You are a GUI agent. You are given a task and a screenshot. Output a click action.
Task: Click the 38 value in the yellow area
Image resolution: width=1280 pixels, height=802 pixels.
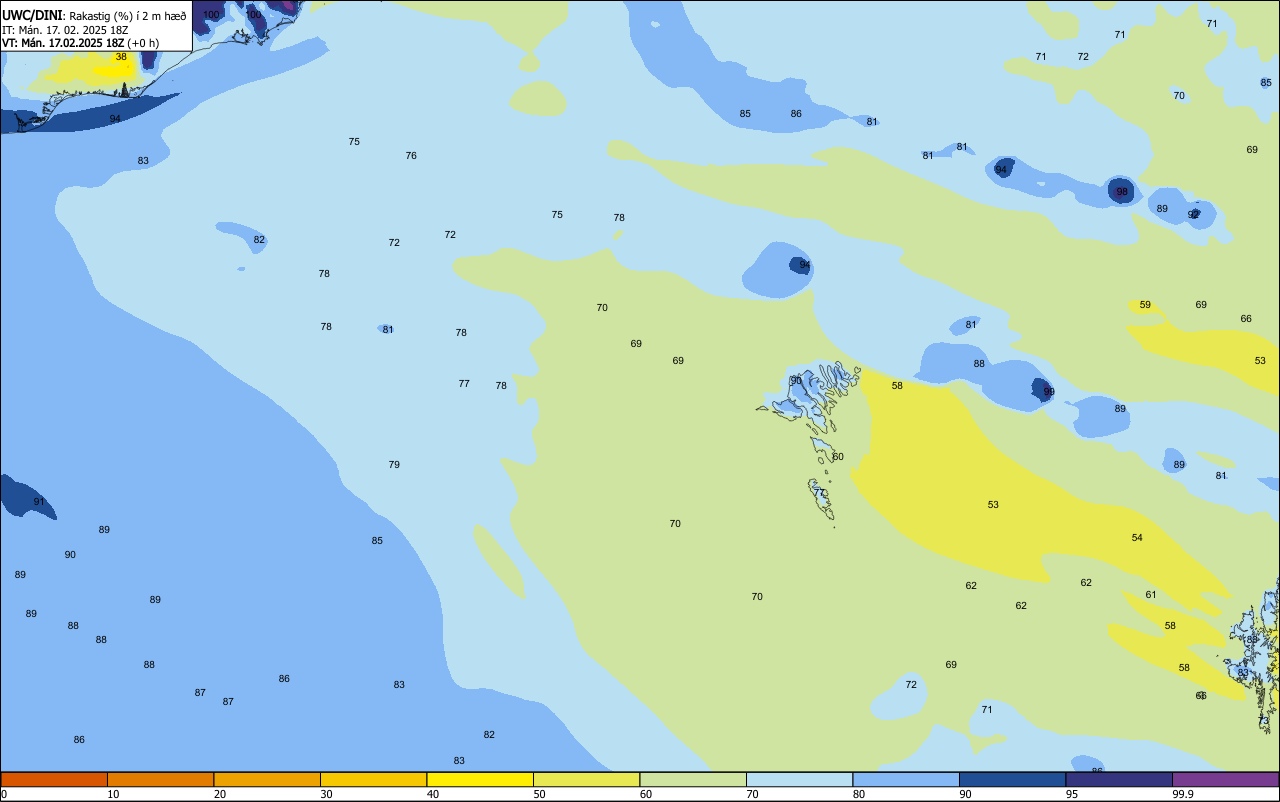coord(121,57)
